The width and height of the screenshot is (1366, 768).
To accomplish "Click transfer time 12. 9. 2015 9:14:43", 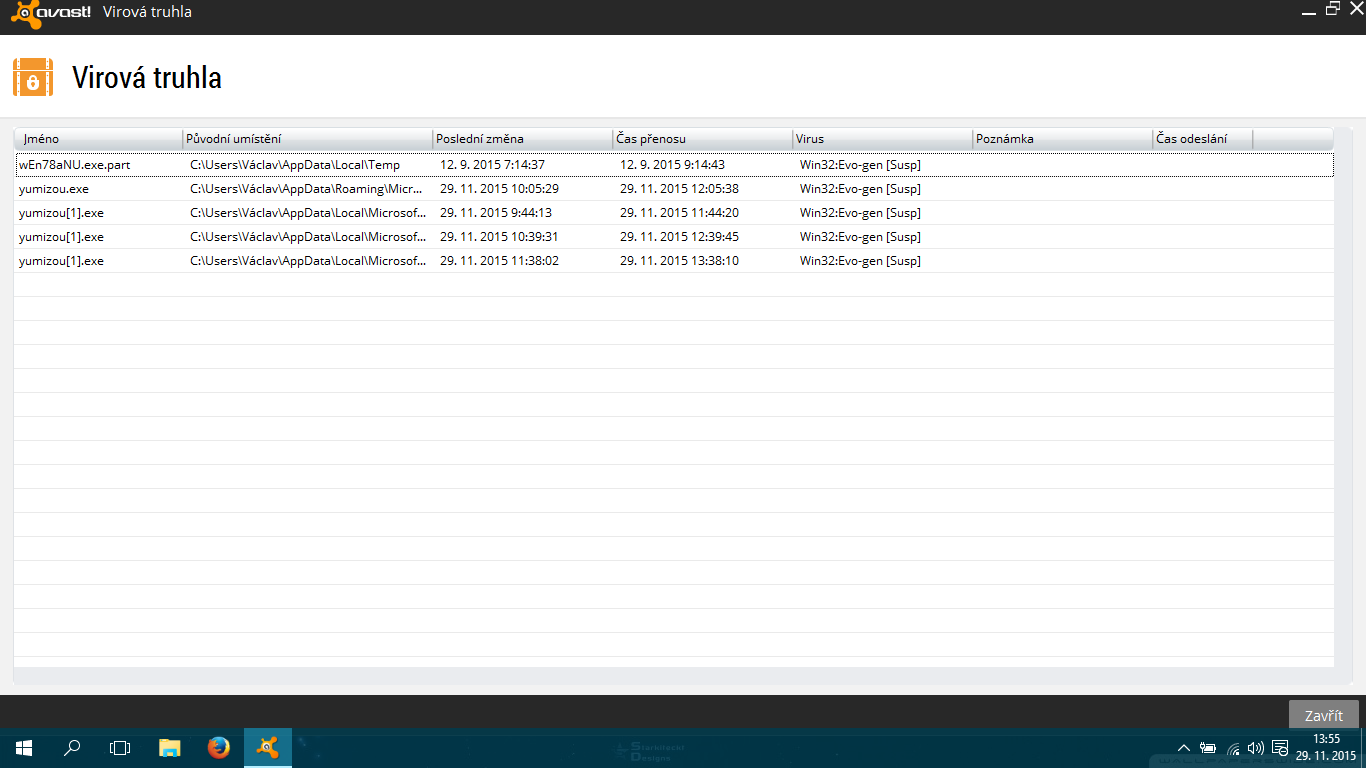I will coord(672,165).
